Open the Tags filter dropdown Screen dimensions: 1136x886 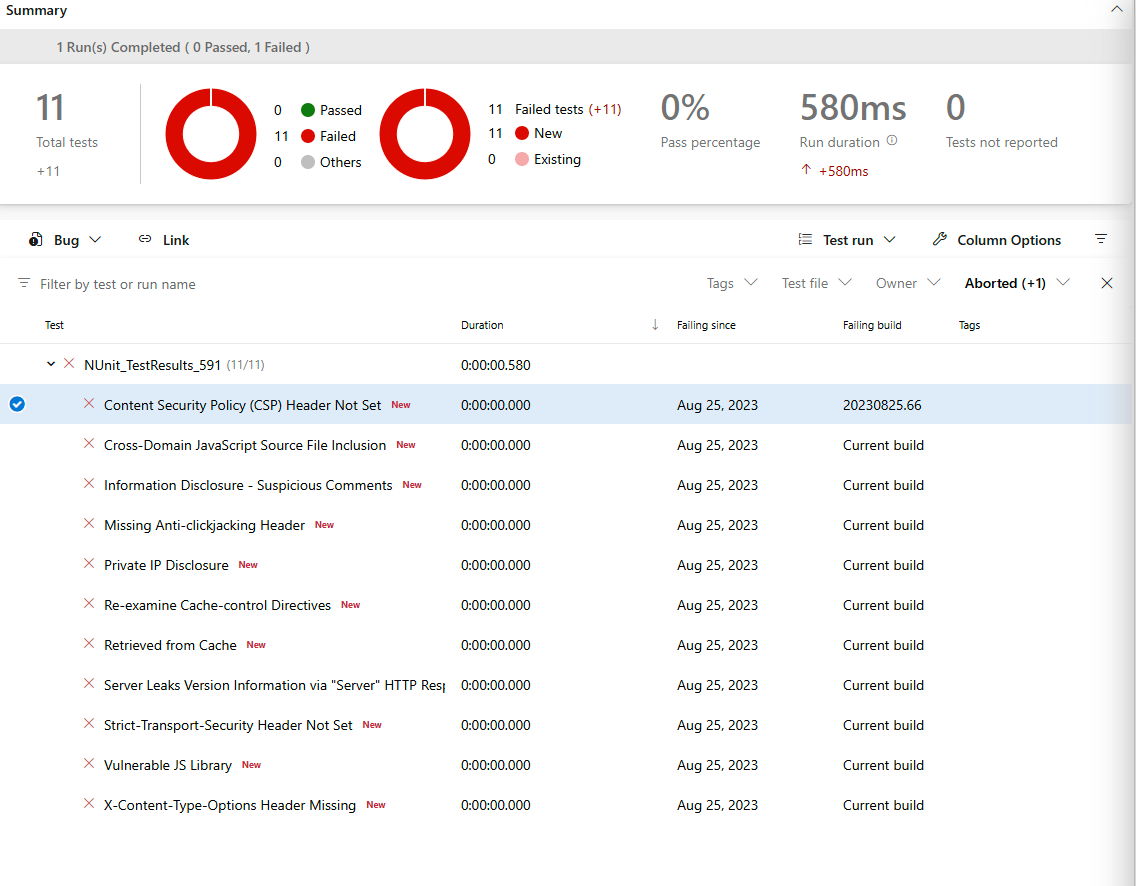click(x=732, y=283)
